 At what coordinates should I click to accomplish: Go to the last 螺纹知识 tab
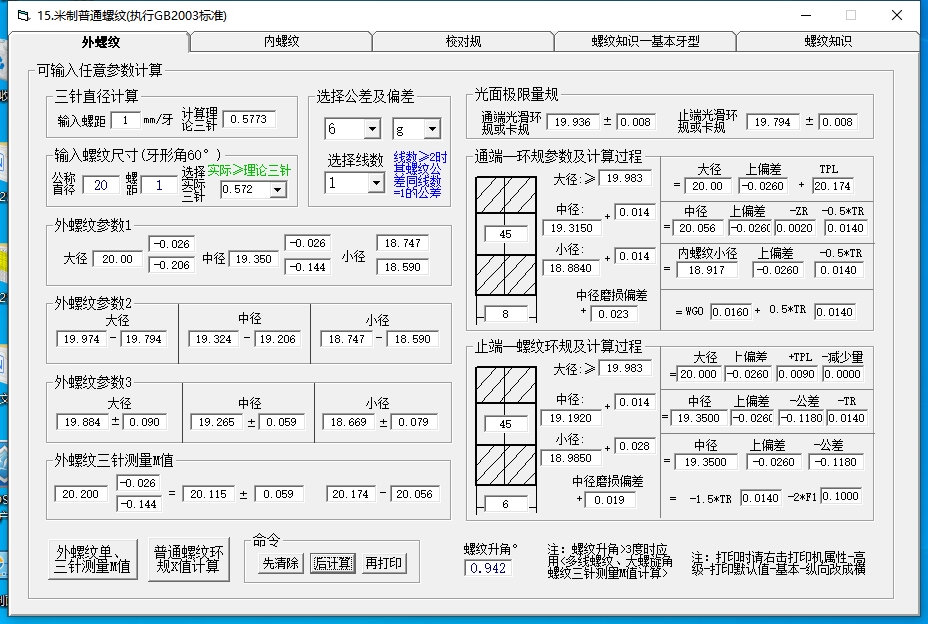pyautogui.click(x=827, y=42)
